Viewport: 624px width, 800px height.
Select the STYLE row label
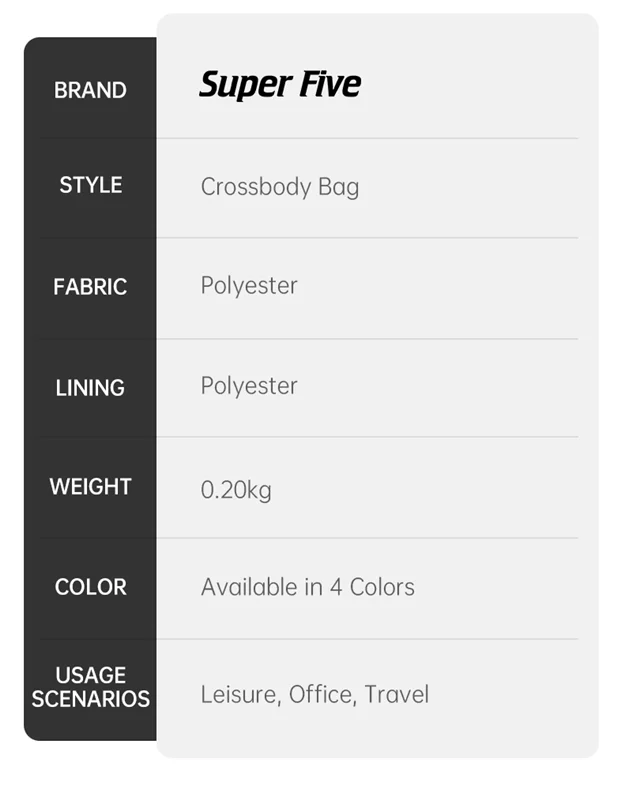90,185
